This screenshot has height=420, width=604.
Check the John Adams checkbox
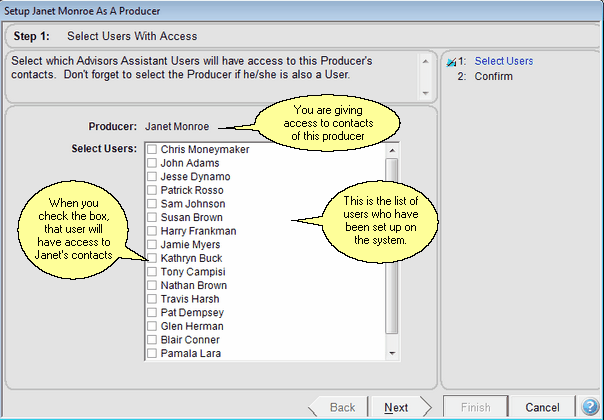(152, 163)
